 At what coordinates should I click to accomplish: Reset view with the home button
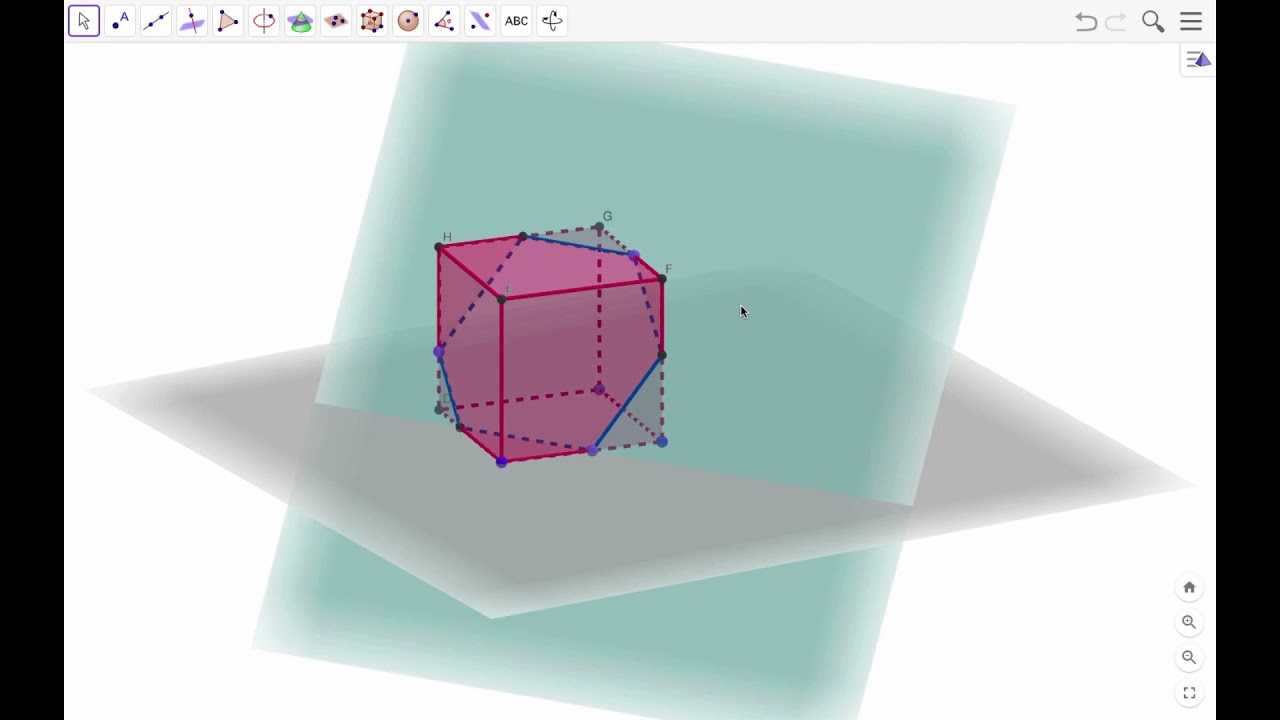(1189, 588)
